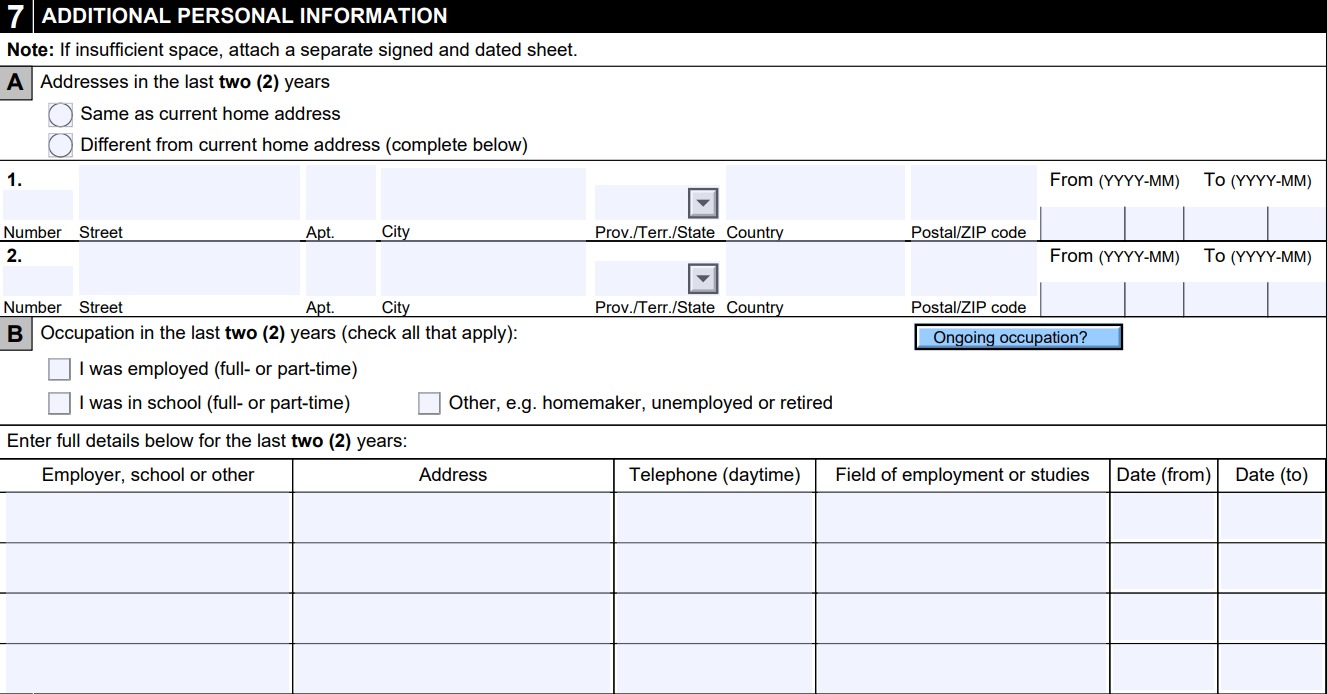Click the 'Telephone (daytime)' column header
This screenshot has height=694, width=1327.
click(715, 475)
